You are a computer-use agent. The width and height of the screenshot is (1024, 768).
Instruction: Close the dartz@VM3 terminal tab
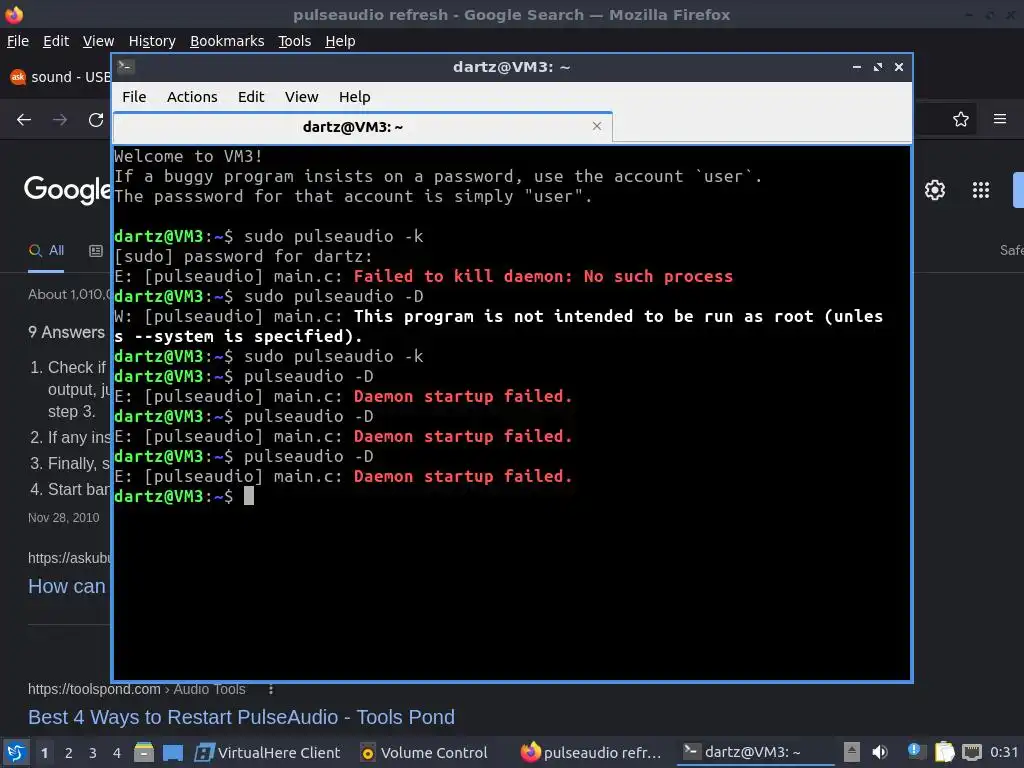[596, 126]
